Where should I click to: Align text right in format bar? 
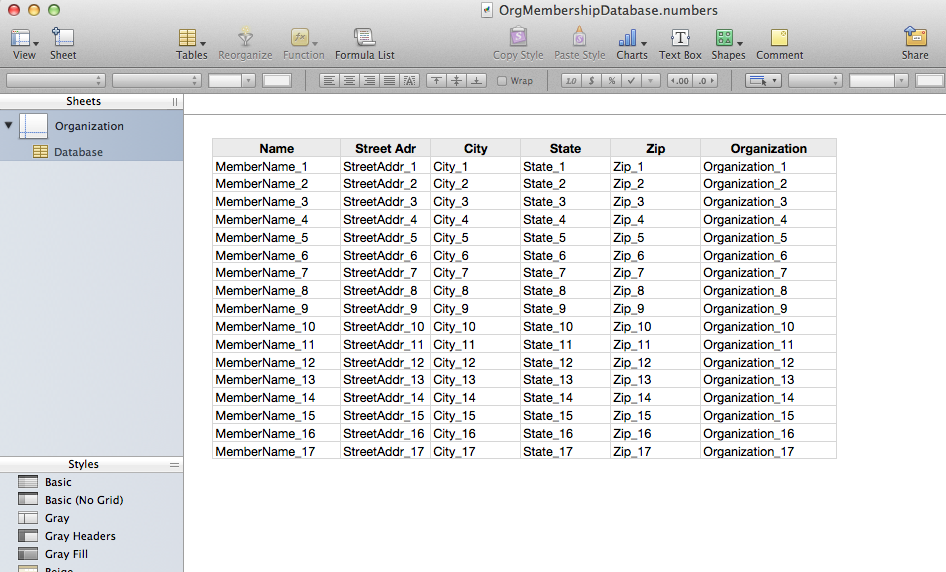pos(369,80)
